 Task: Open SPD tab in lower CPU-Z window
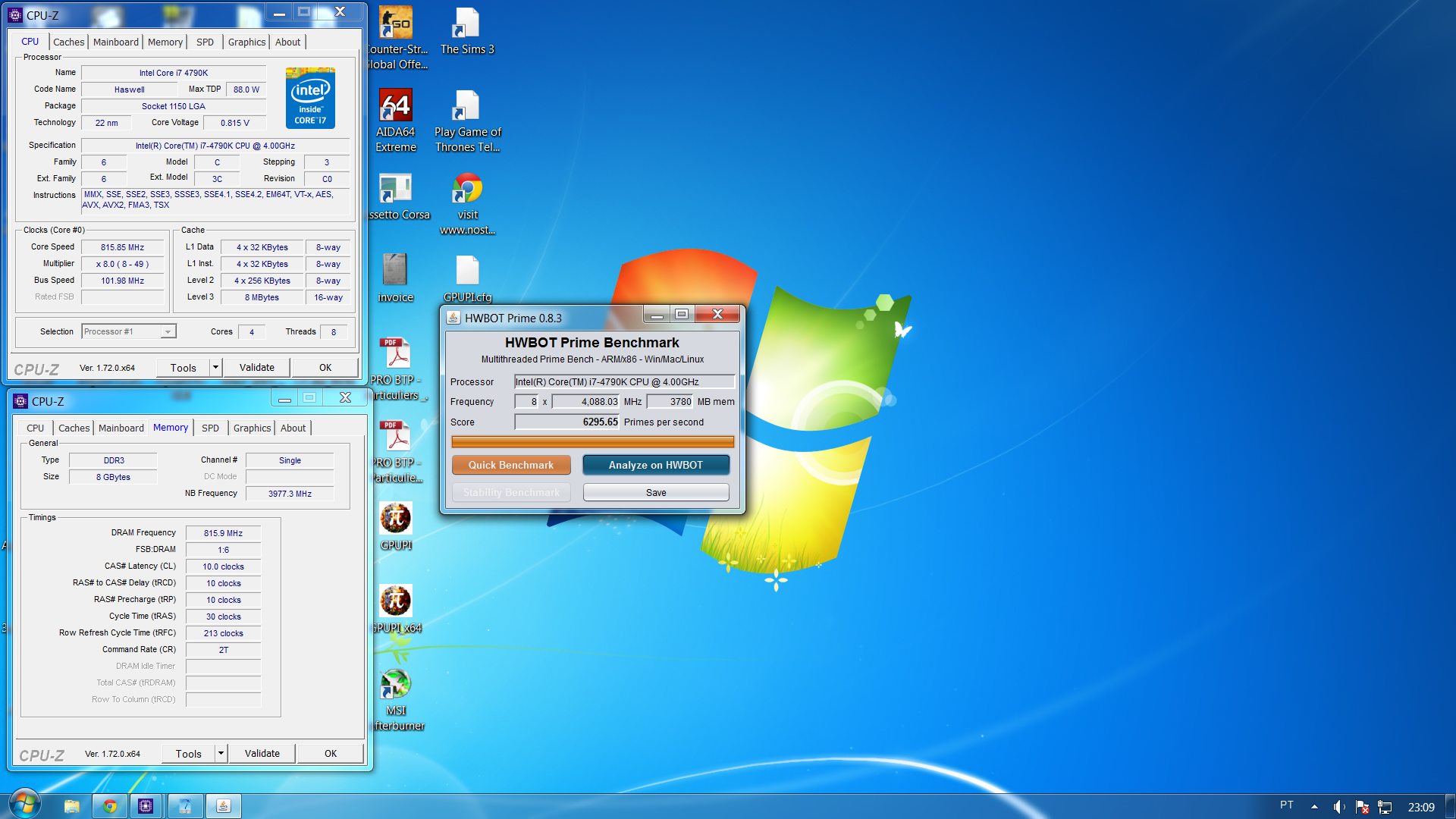coord(210,428)
